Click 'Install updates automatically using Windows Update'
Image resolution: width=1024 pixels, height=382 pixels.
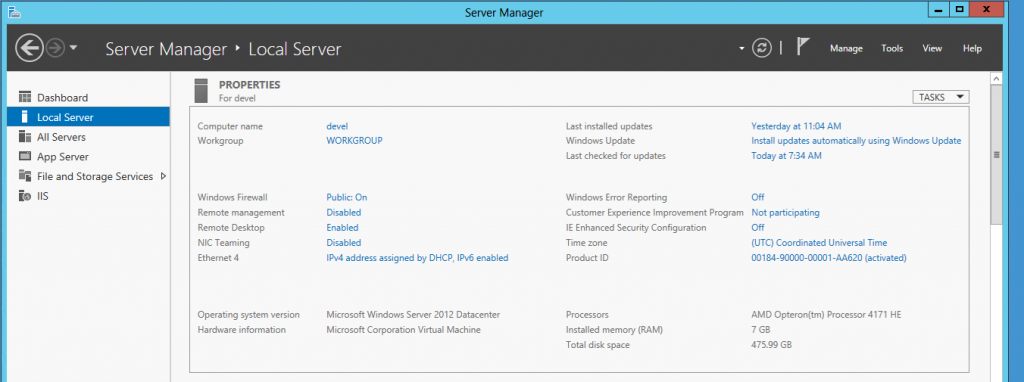[x=856, y=140]
